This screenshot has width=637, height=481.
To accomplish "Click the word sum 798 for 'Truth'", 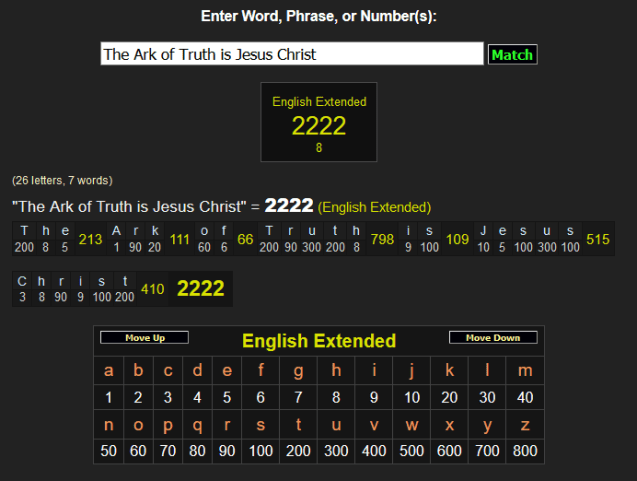I will 381,239.
